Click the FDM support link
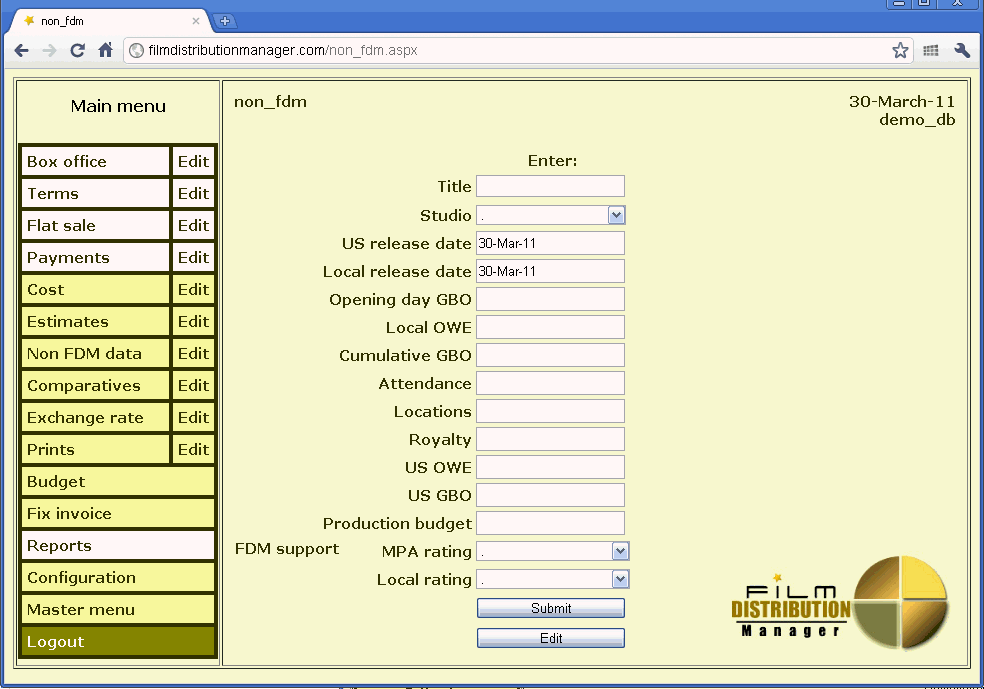 coord(286,549)
